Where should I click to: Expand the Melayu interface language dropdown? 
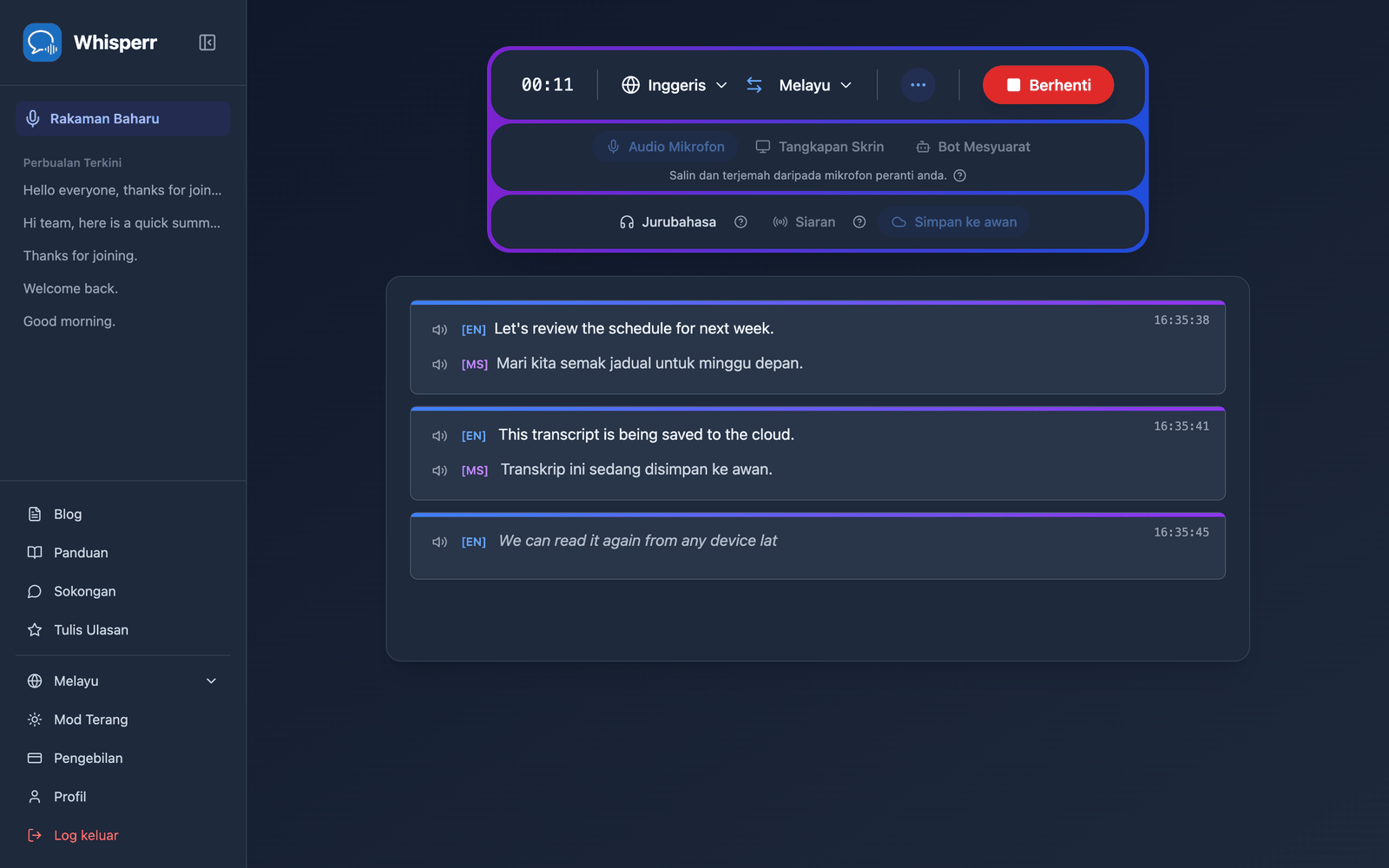122,681
